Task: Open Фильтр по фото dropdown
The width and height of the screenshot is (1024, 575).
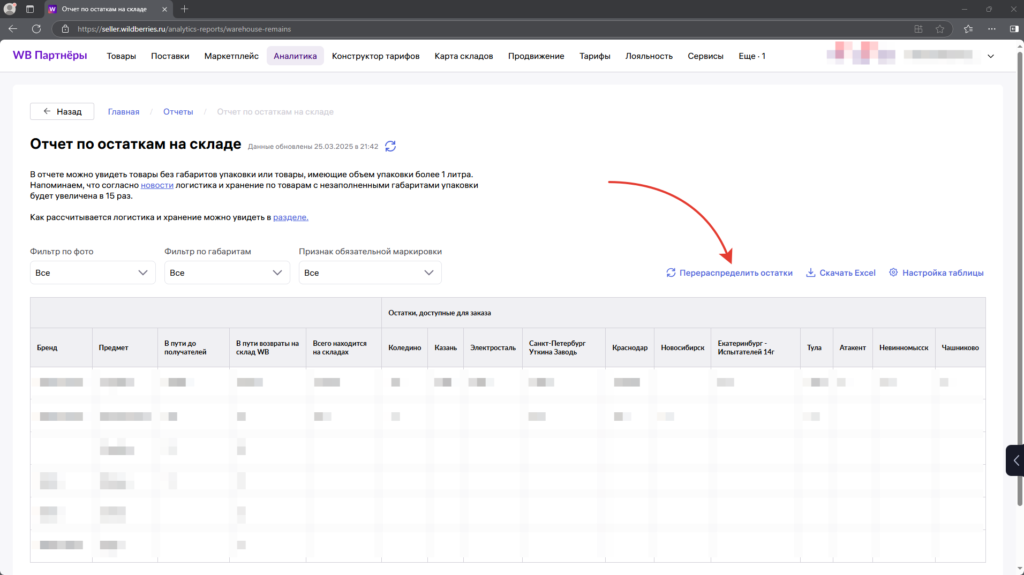Action: click(x=92, y=272)
